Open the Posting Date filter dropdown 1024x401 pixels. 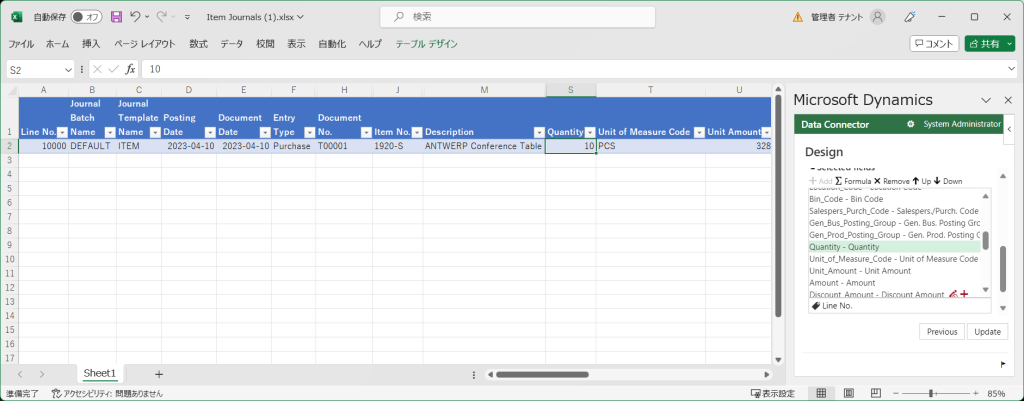click(210, 132)
